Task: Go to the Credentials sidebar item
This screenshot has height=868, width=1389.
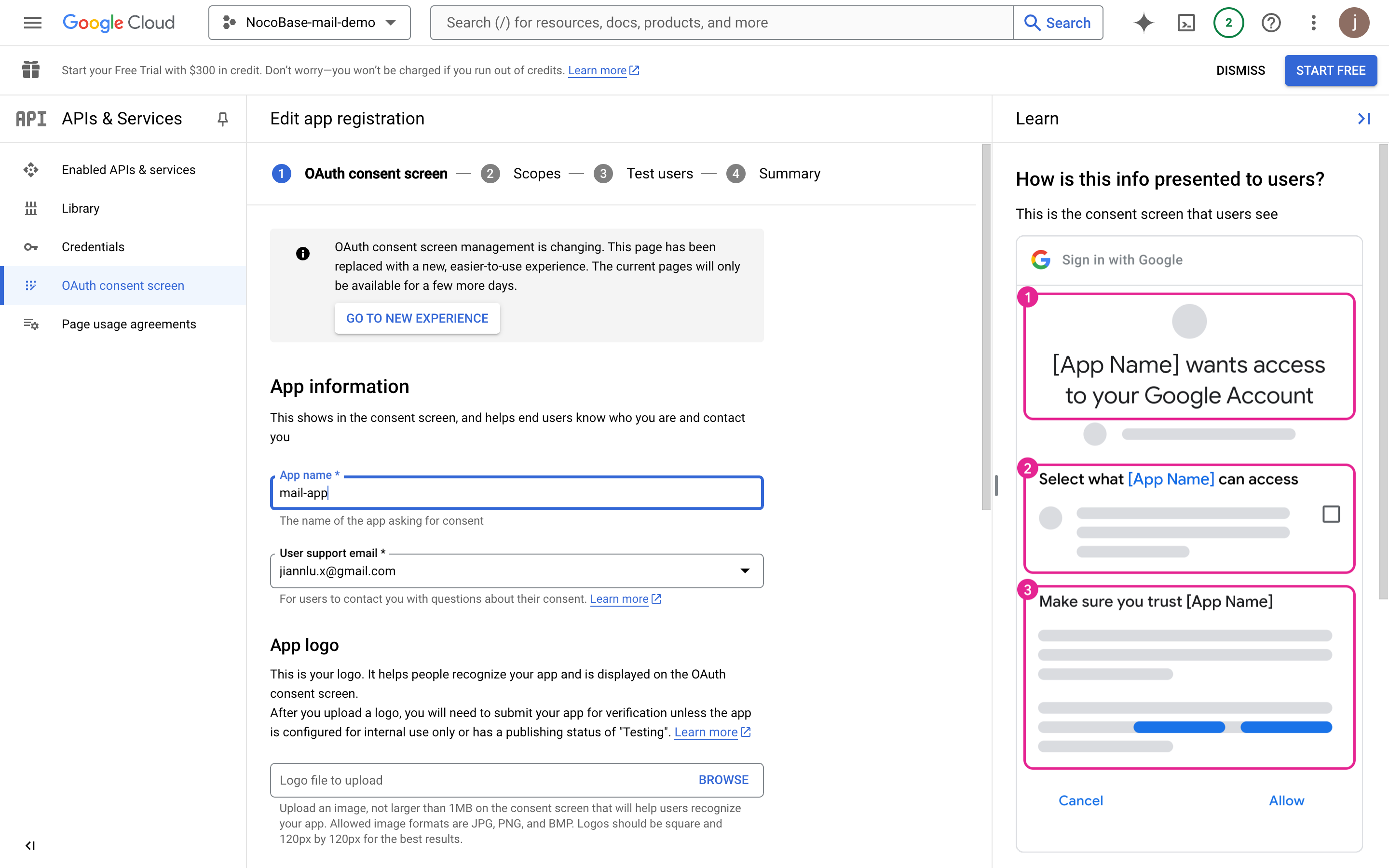Action: (x=93, y=247)
